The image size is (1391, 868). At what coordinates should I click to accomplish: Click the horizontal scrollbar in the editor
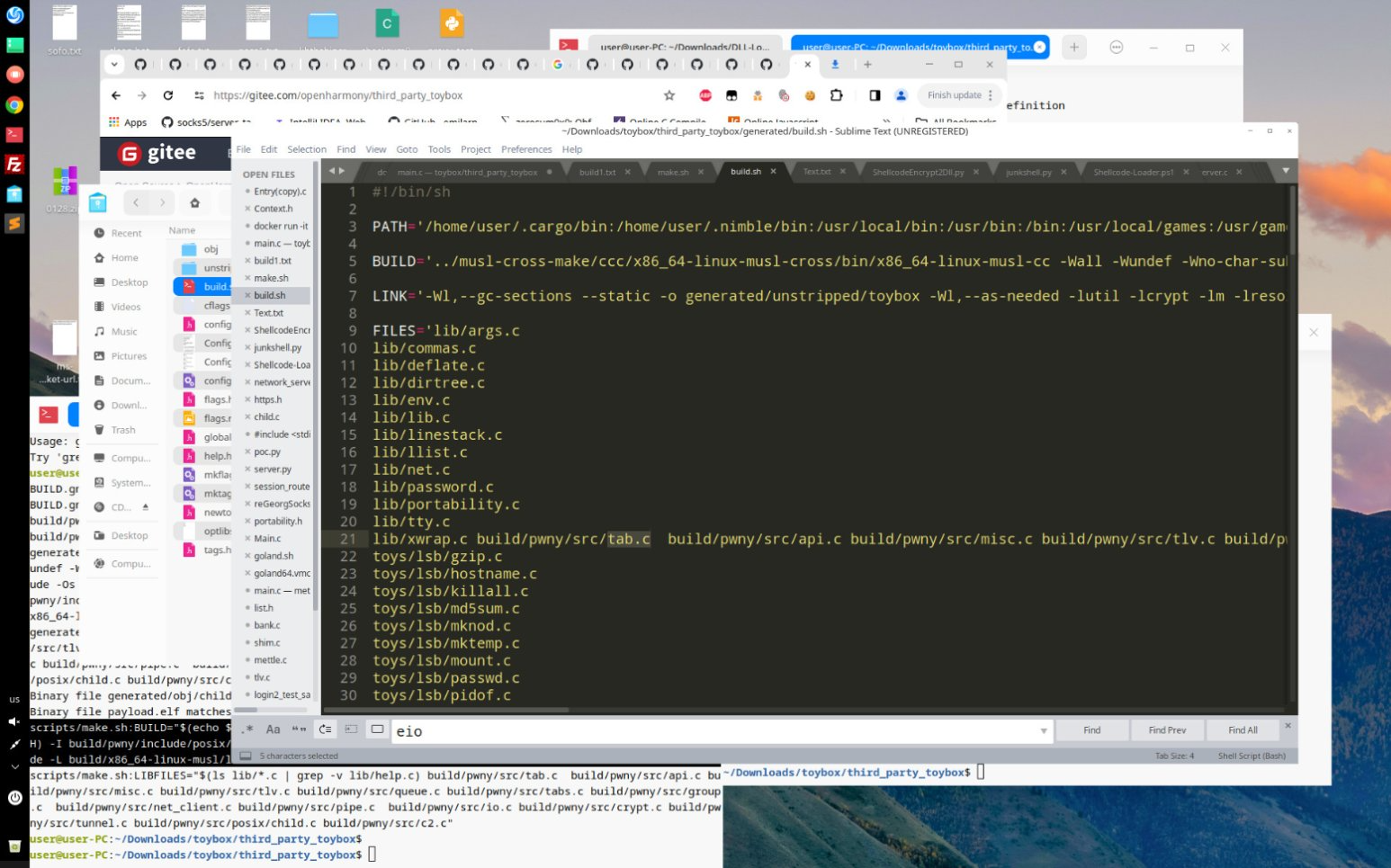[x=445, y=710]
